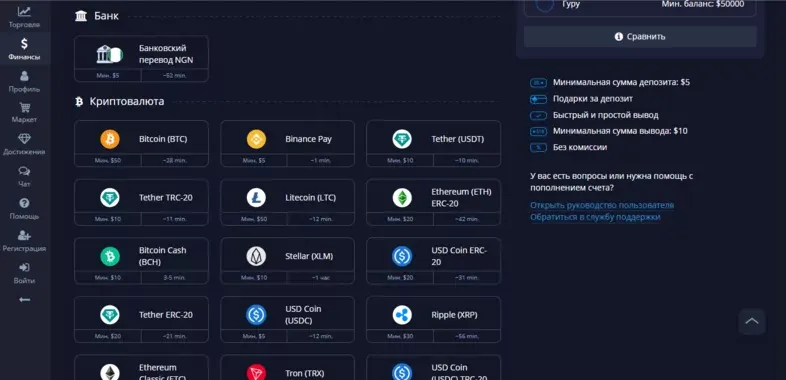Click the green Bitcoin Cash logo
Image resolution: width=786 pixels, height=380 pixels.
(110, 256)
